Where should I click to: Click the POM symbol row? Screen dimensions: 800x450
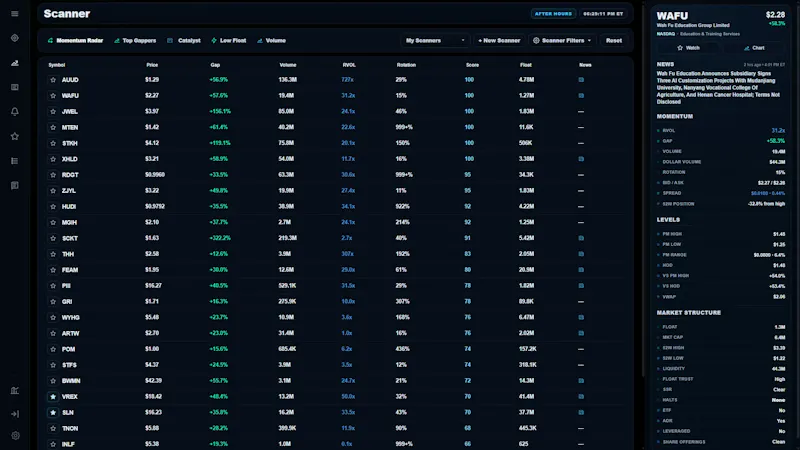point(337,349)
